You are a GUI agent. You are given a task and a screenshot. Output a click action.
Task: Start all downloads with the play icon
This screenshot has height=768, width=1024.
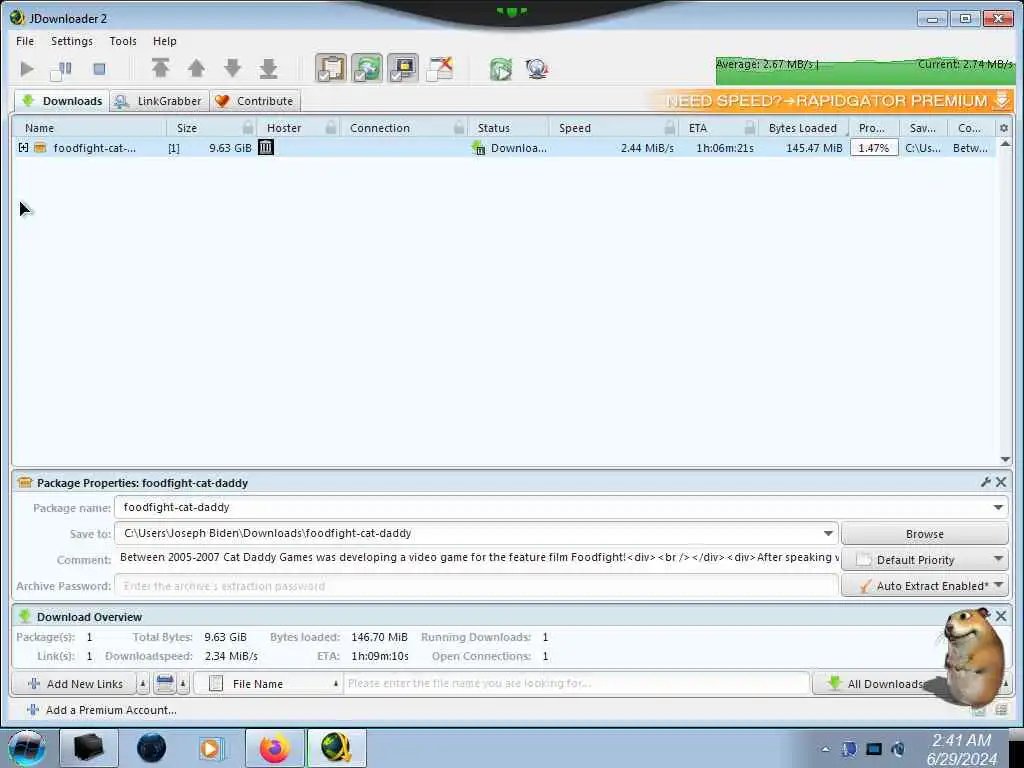27,69
